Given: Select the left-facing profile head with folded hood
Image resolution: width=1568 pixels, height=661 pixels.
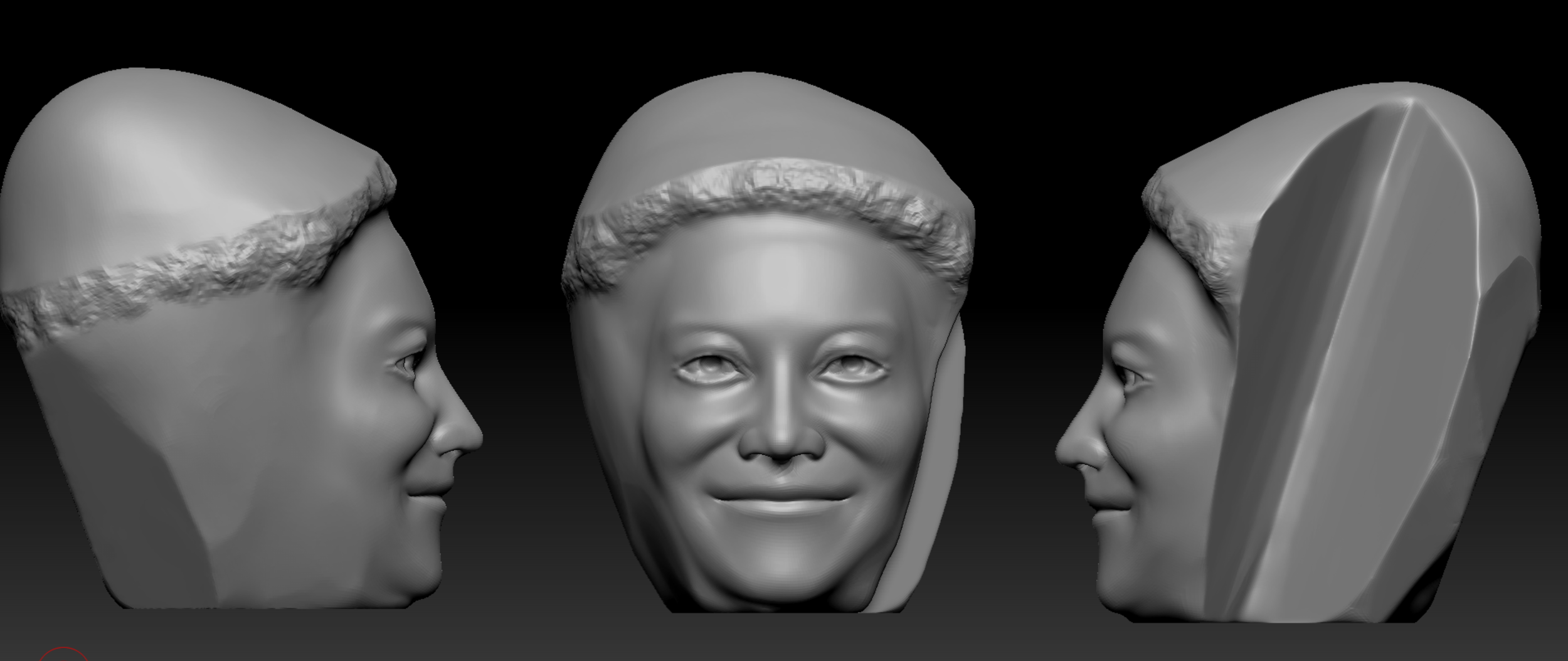Looking at the screenshot, I should (1298, 352).
